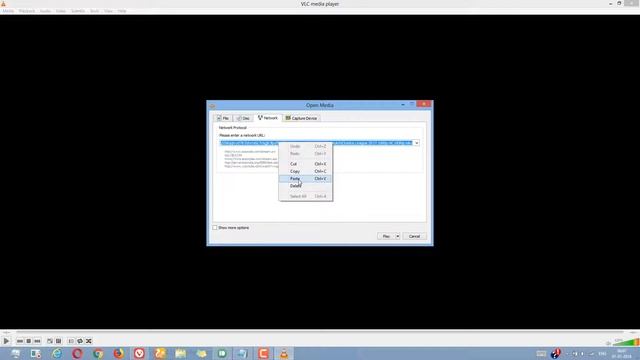
Task: Select the Network tab
Action: click(268, 118)
